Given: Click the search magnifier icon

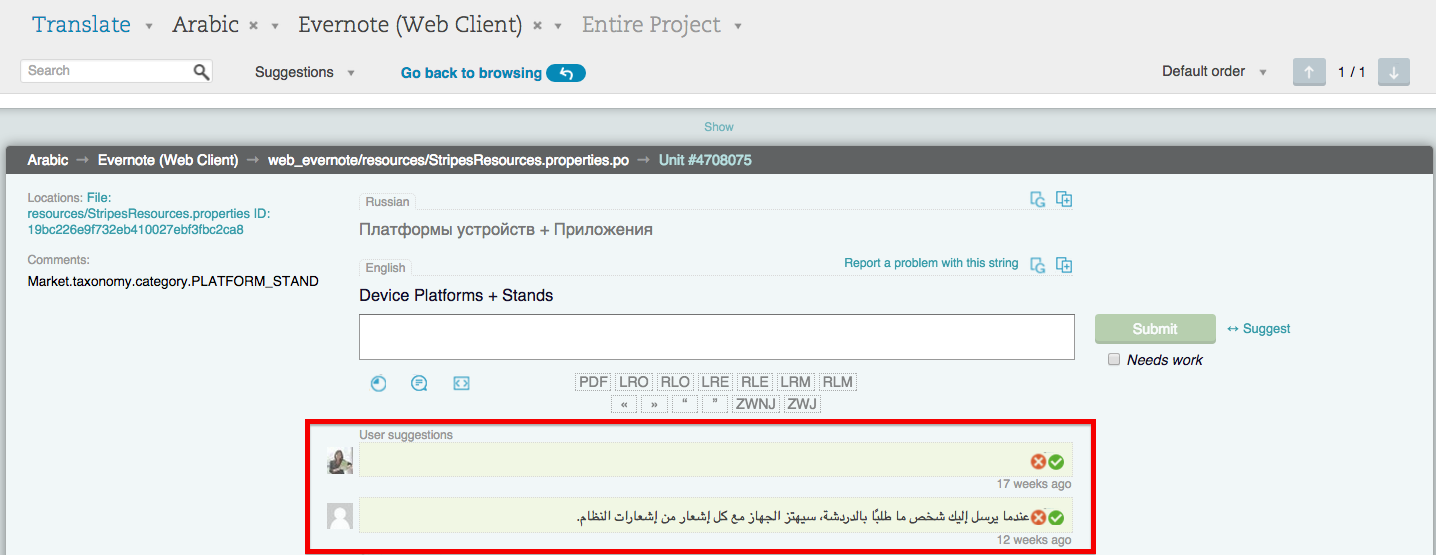Looking at the screenshot, I should coord(201,71).
